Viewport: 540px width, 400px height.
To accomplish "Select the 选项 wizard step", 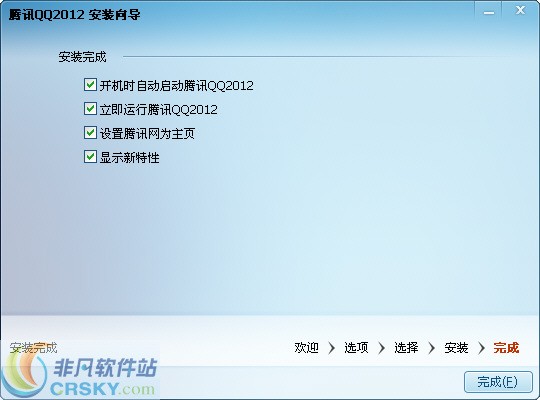I will click(x=356, y=348).
